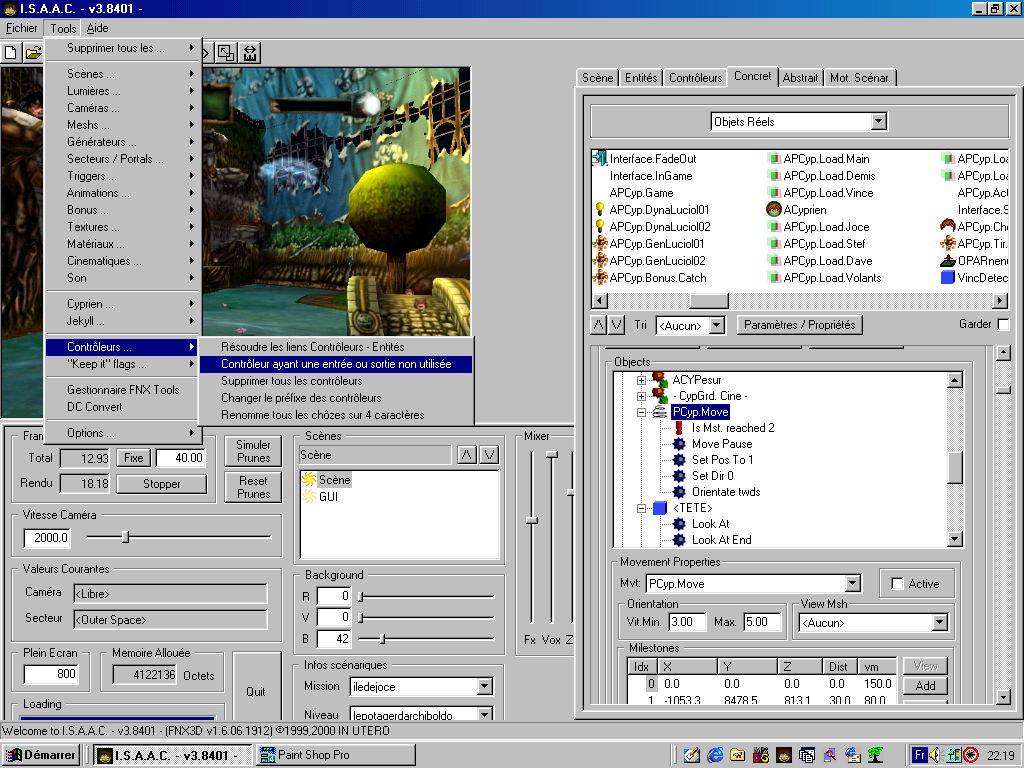
Task: Select the ACyprien character face icon
Action: coord(773,210)
